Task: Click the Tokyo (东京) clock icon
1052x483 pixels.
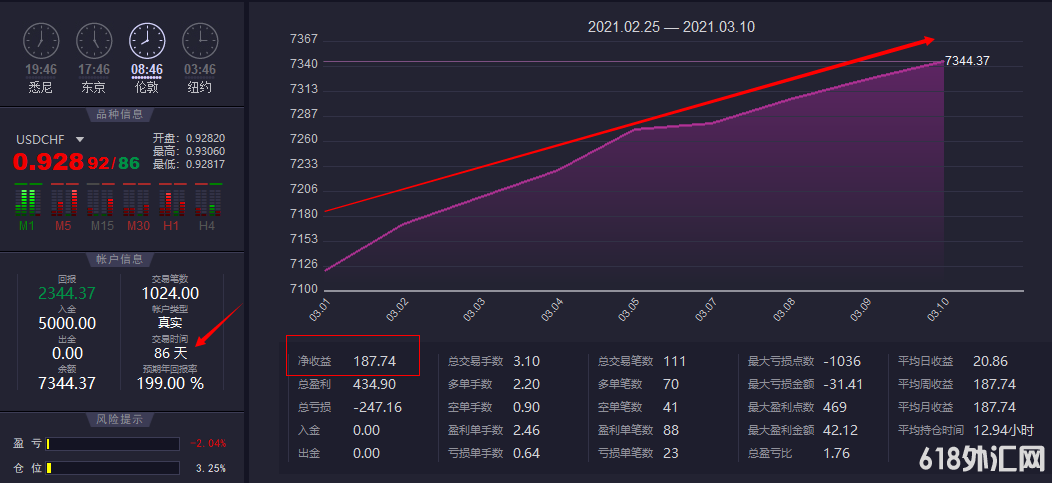Action: (94, 41)
